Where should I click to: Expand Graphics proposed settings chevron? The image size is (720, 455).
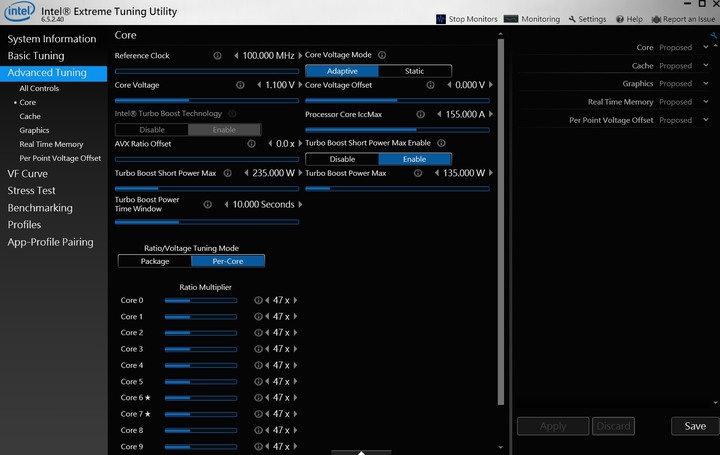(706, 83)
